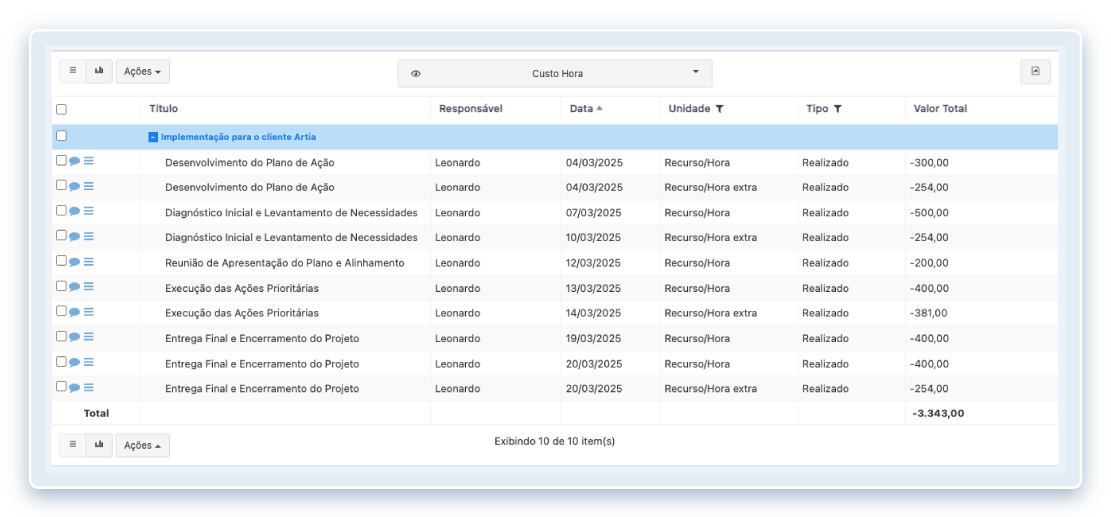Open comments for the Reunião de Apresentação row
Screen dimensions: 1111x517
point(74,262)
